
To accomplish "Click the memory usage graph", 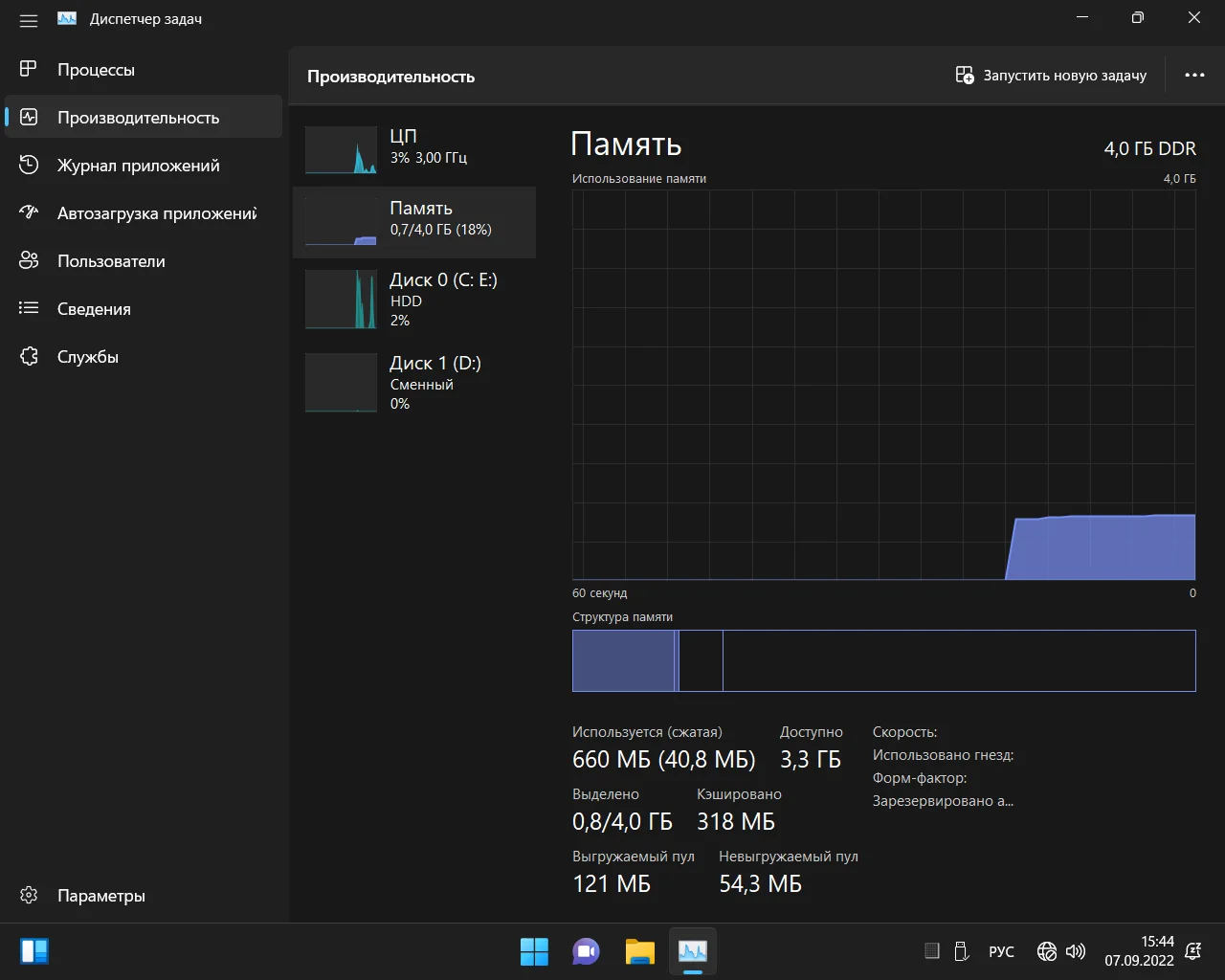I will click(x=883, y=385).
